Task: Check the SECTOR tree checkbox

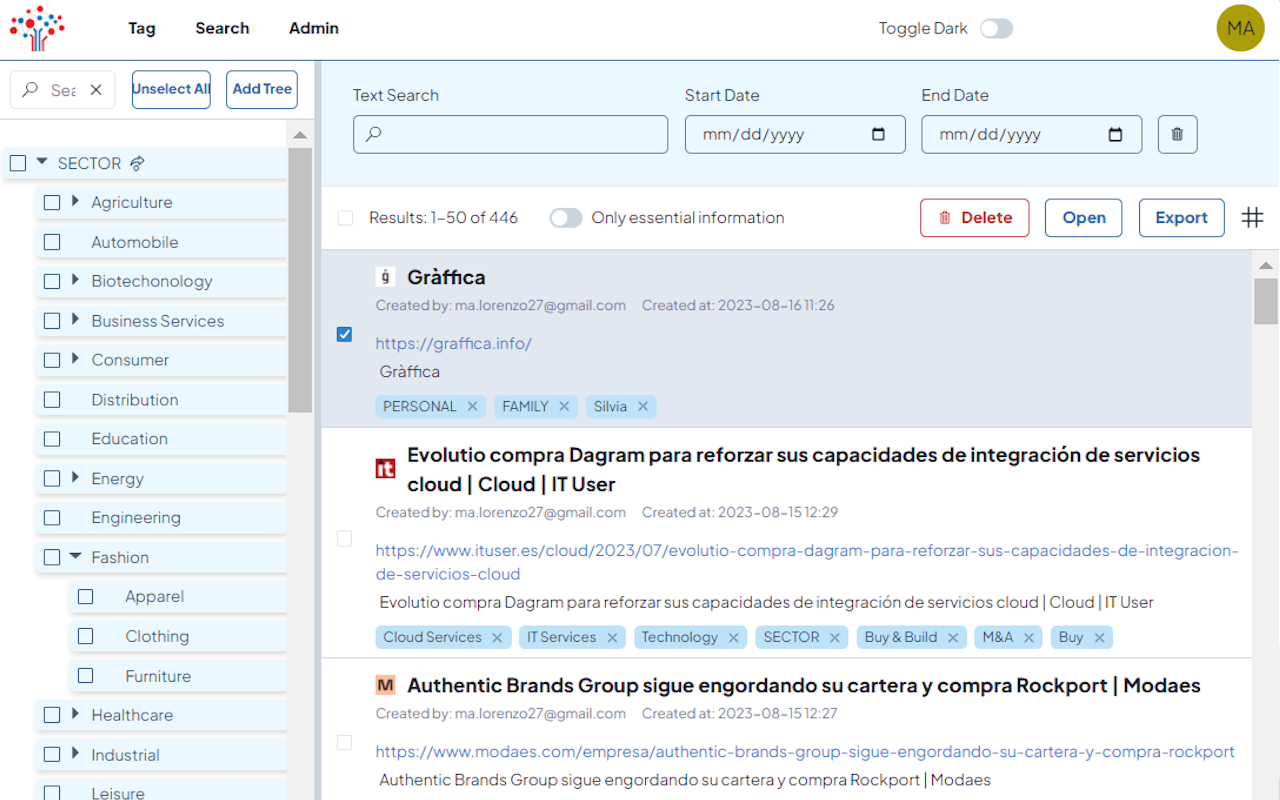Action: click(18, 163)
